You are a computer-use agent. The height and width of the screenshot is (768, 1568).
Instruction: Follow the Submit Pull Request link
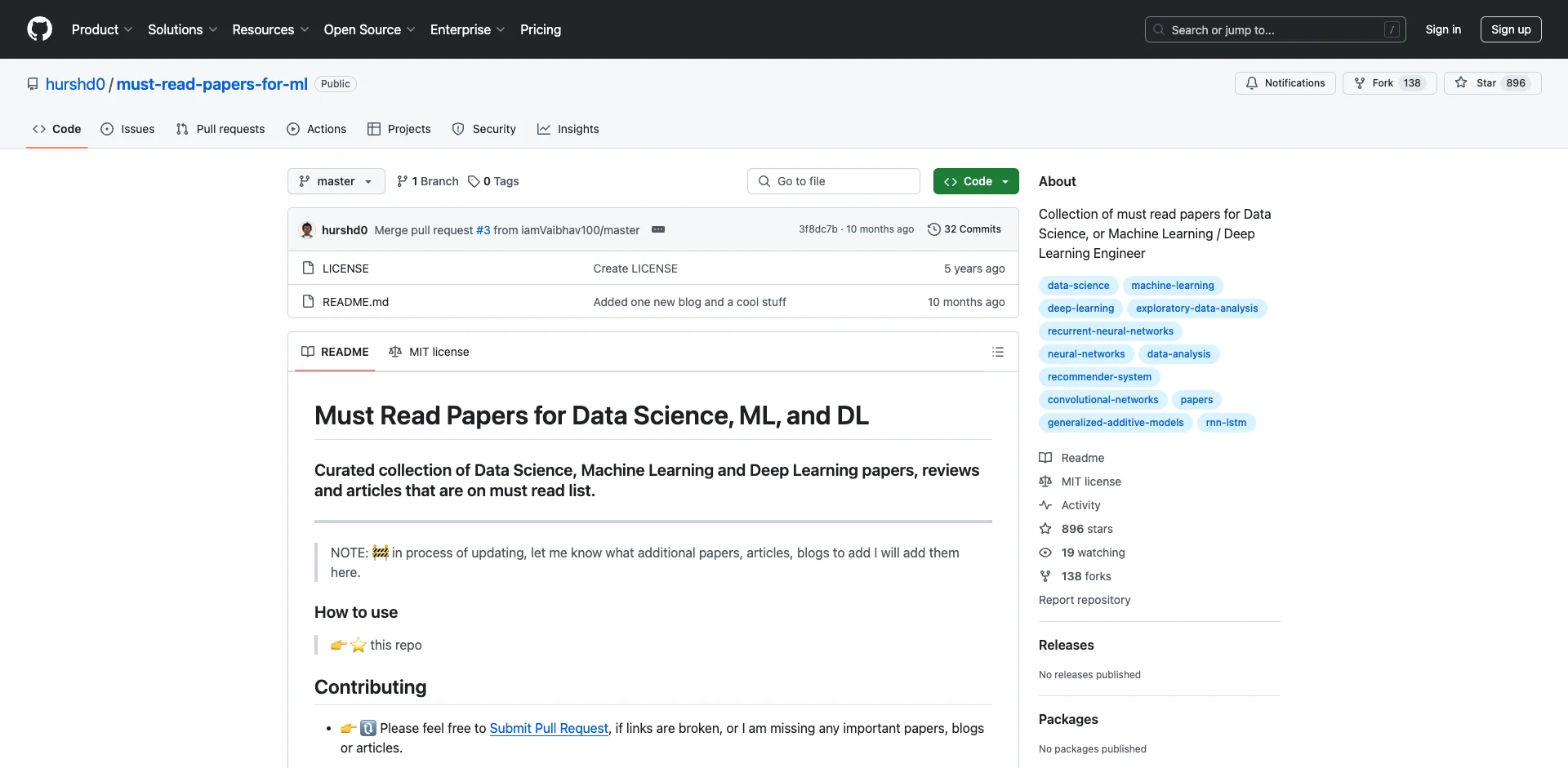click(549, 728)
